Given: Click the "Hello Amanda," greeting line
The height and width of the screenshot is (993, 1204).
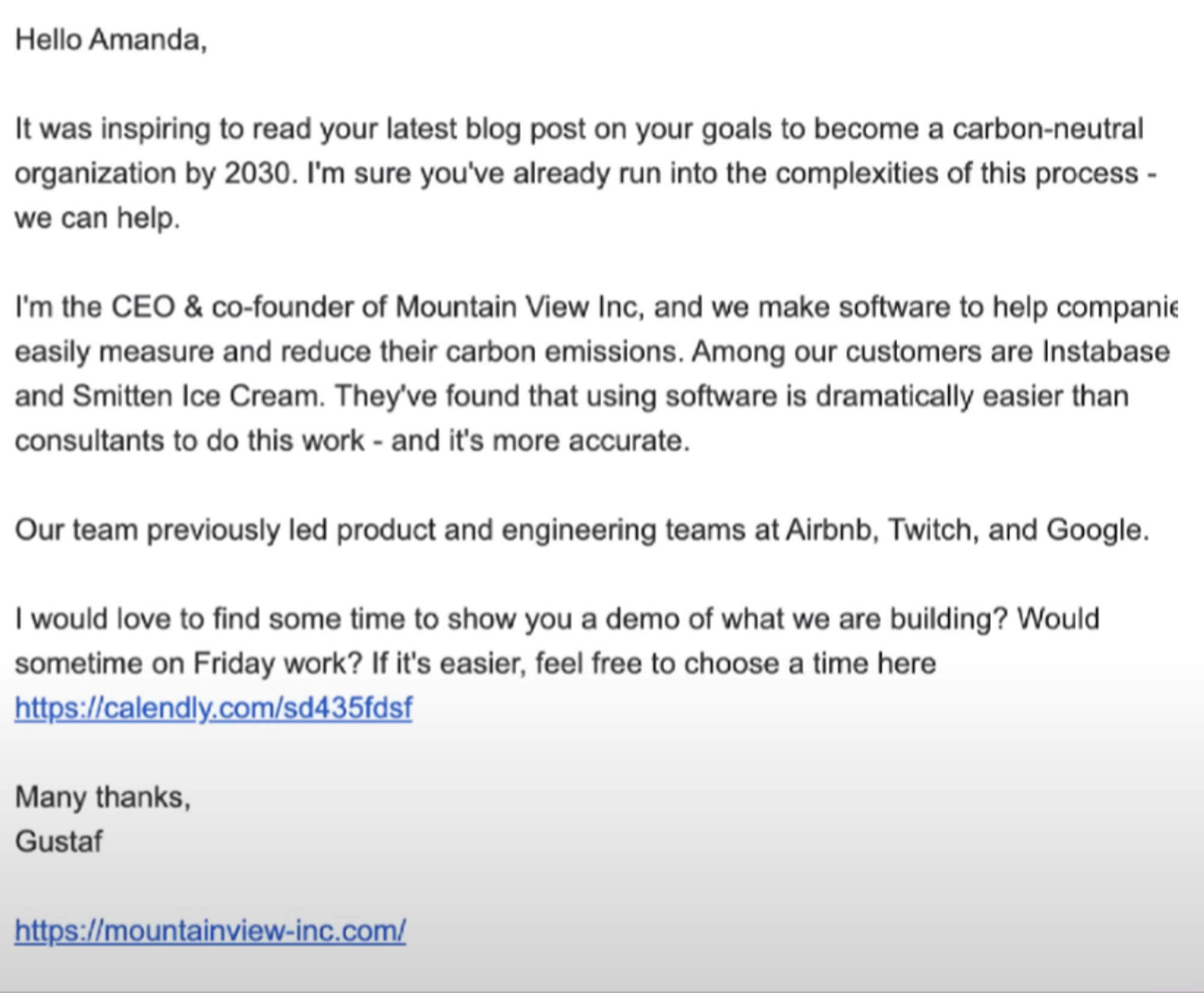Looking at the screenshot, I should (111, 40).
